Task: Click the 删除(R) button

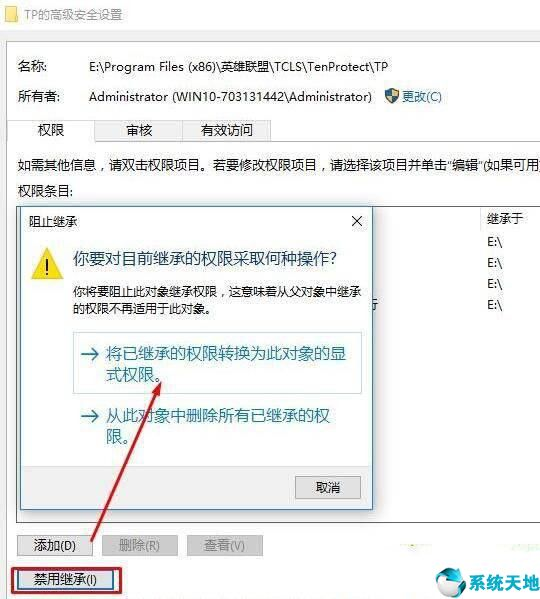Action: pos(140,545)
